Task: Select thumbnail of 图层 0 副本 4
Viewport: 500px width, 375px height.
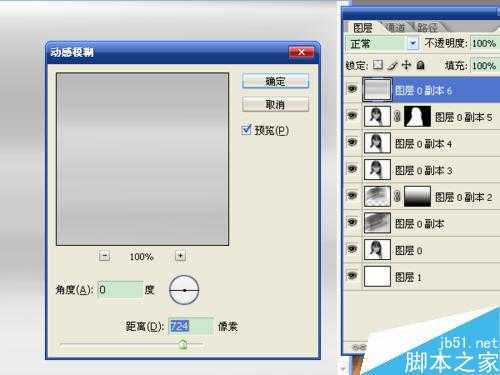Action: coord(377,143)
